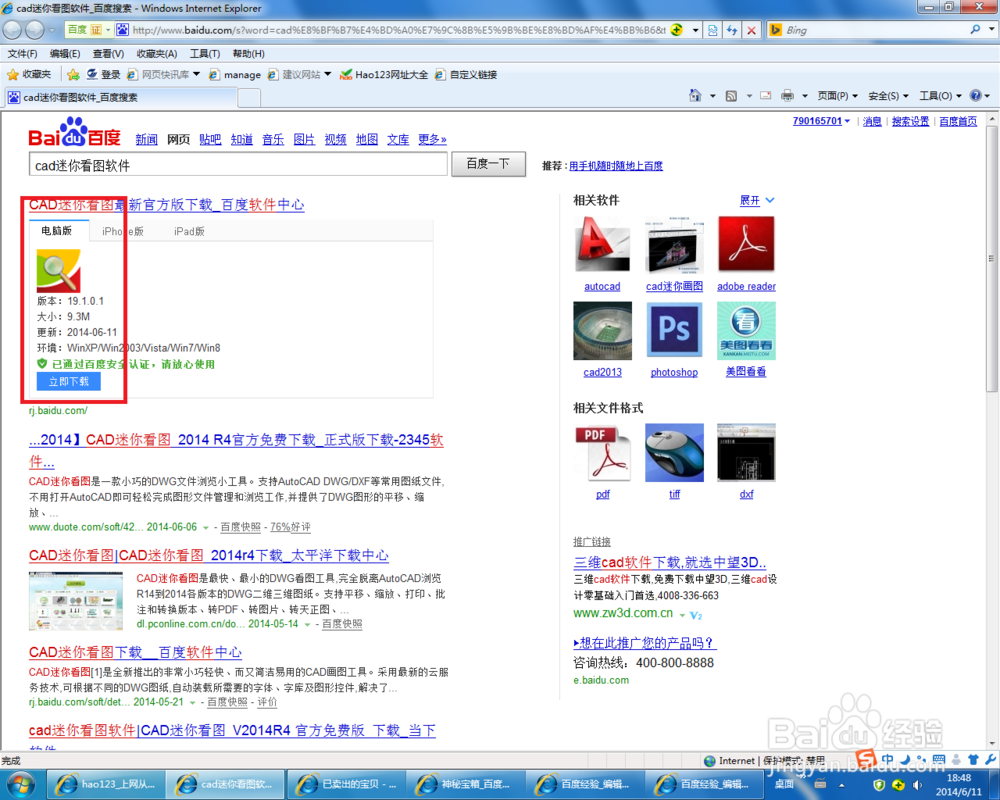This screenshot has width=1000, height=800.
Task: Click the tiff mouse image icon
Action: (674, 452)
